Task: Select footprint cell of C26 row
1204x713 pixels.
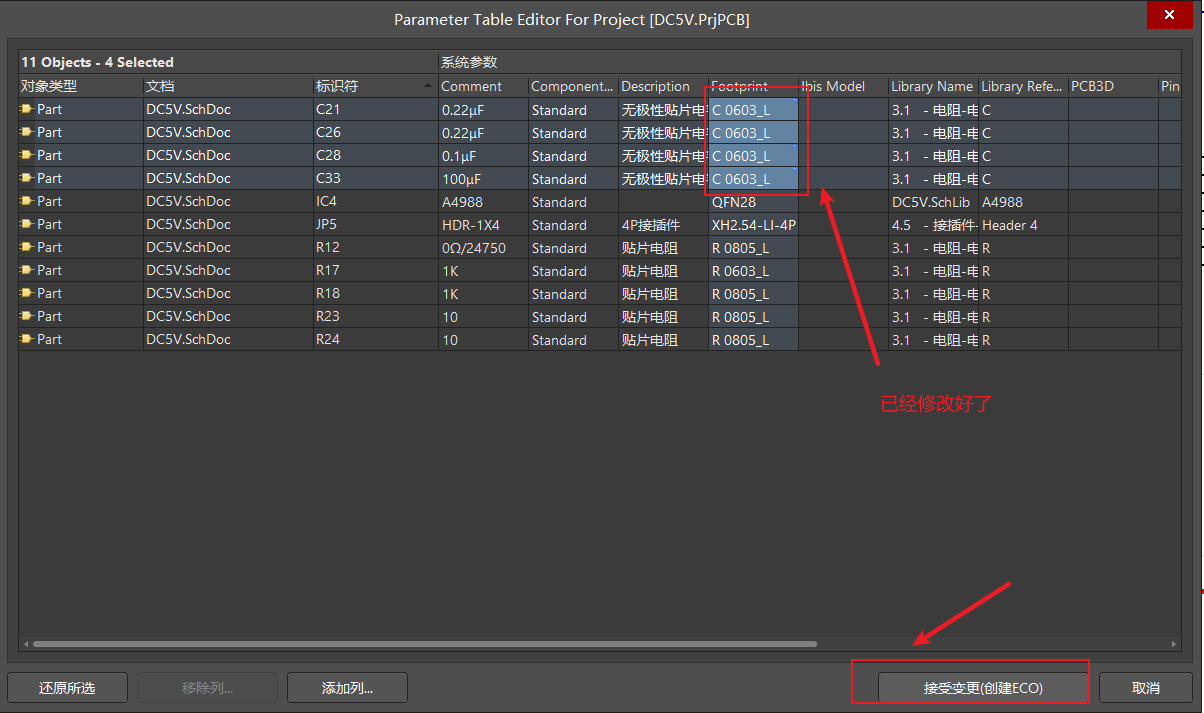Action: click(753, 133)
